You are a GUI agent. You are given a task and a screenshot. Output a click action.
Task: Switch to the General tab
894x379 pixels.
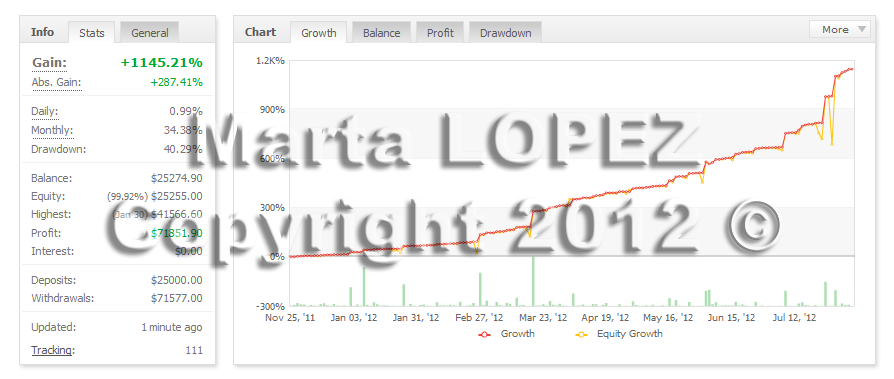[149, 32]
